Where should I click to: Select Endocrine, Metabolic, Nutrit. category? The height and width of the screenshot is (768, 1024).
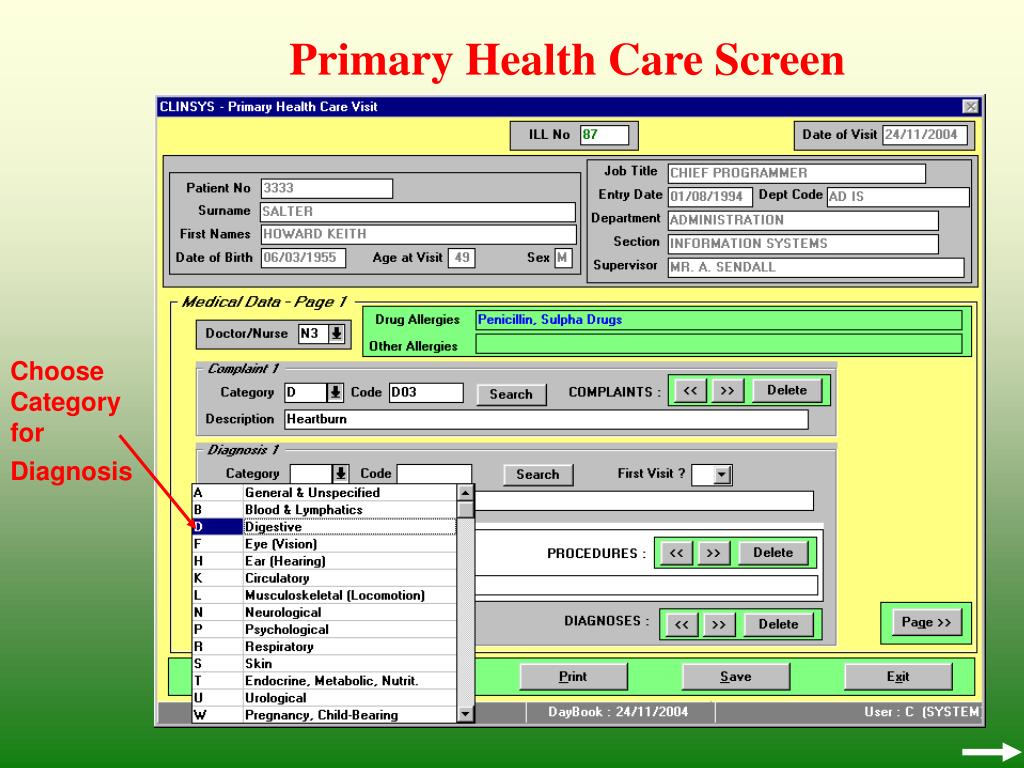325,680
